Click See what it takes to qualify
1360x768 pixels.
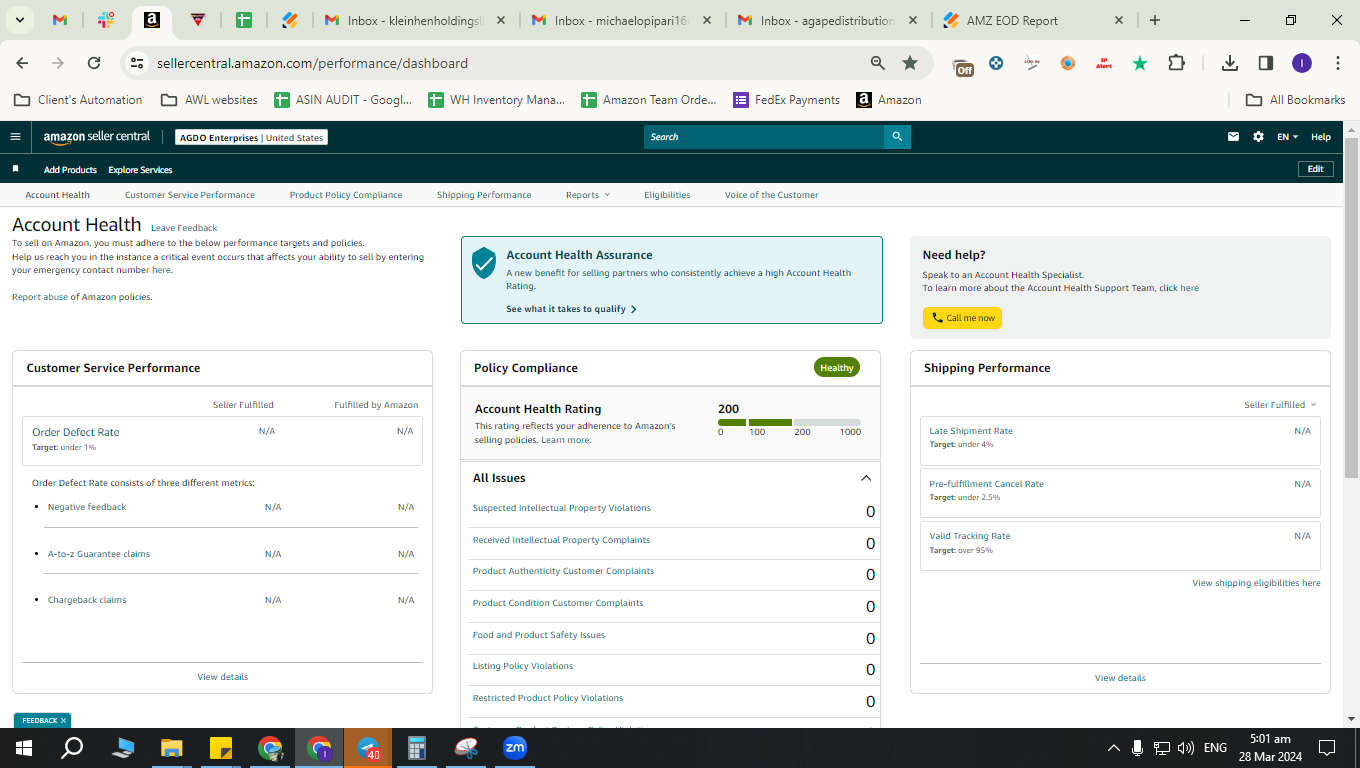click(x=571, y=309)
